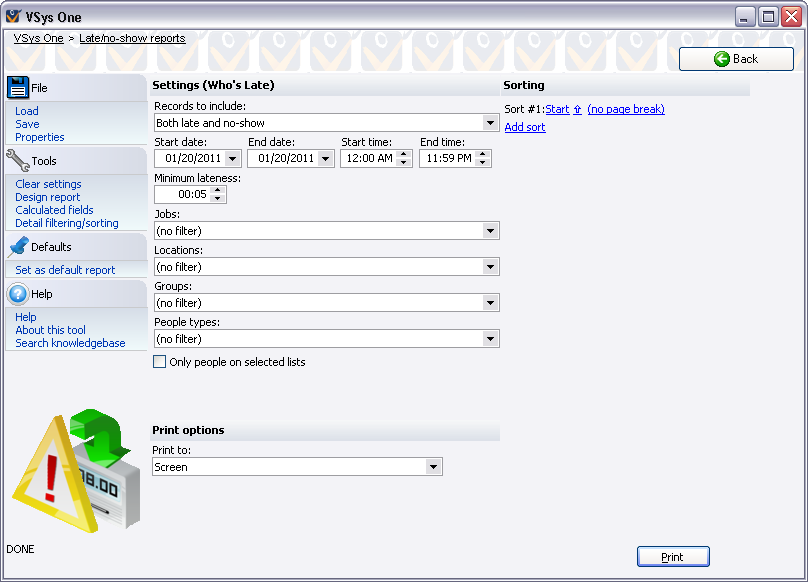This screenshot has width=808, height=582.
Task: Increase the Minimum lateness spinner value
Action: click(219, 190)
